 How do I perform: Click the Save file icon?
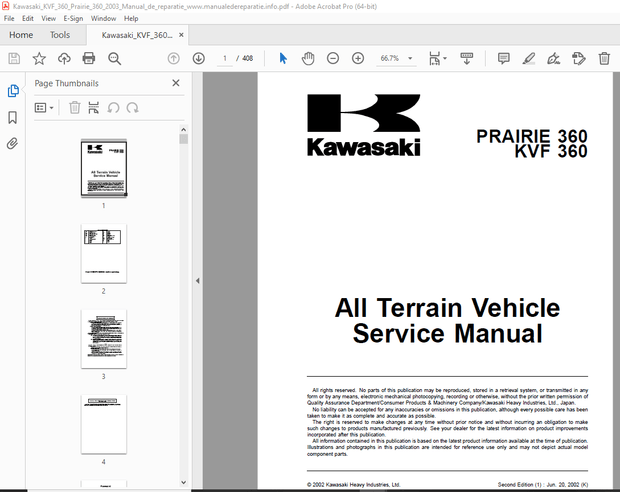(14, 59)
